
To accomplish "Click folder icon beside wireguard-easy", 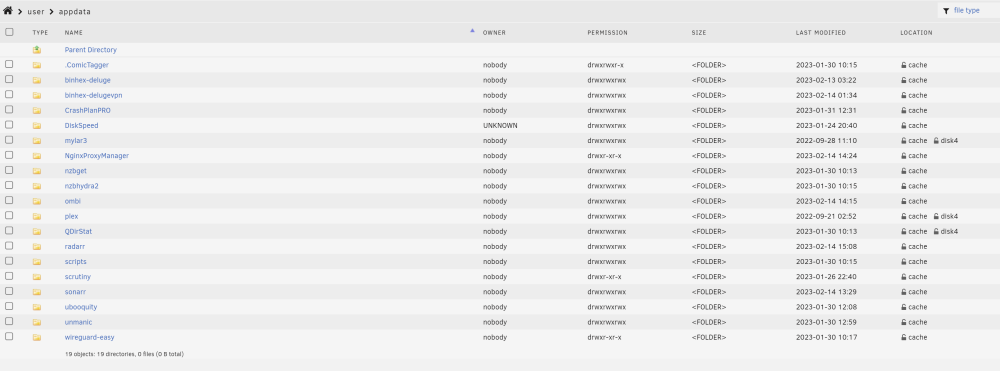I will 37,338.
